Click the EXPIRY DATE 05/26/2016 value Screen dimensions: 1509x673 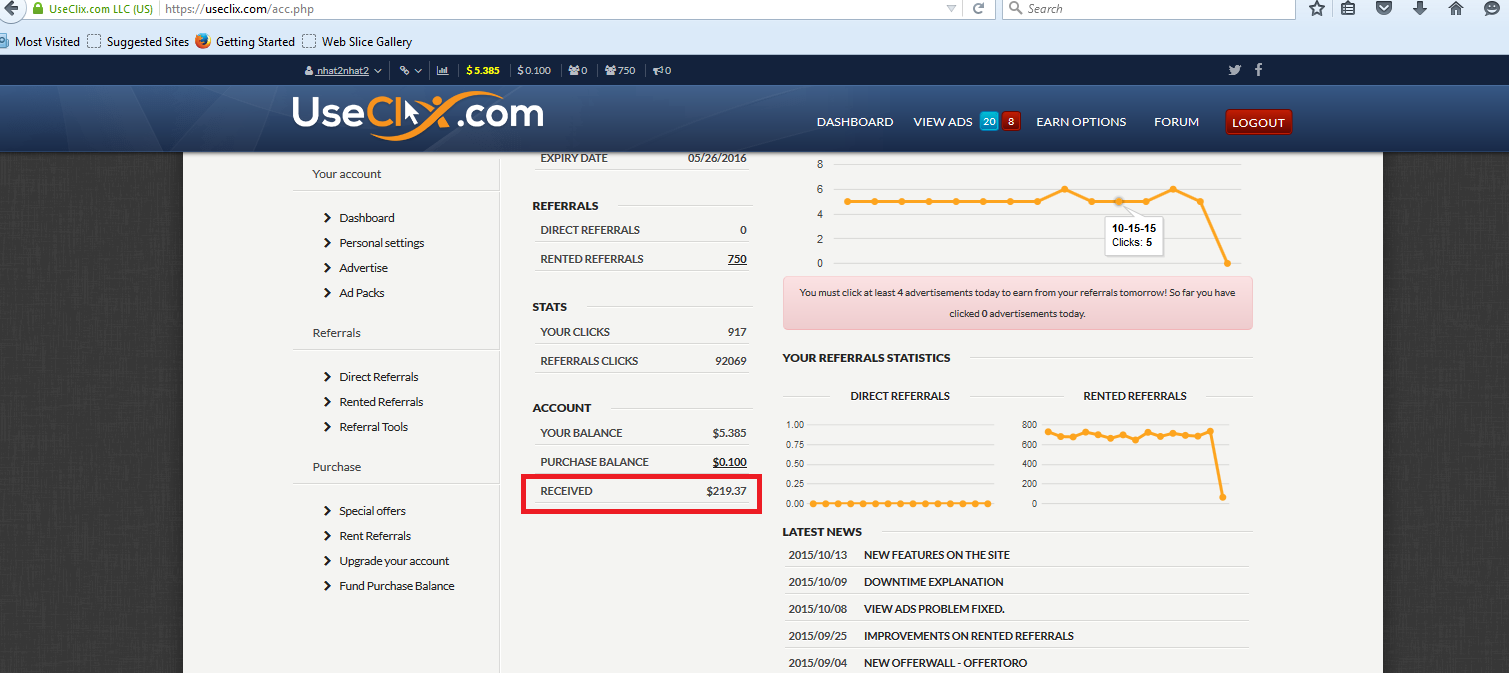coord(717,158)
